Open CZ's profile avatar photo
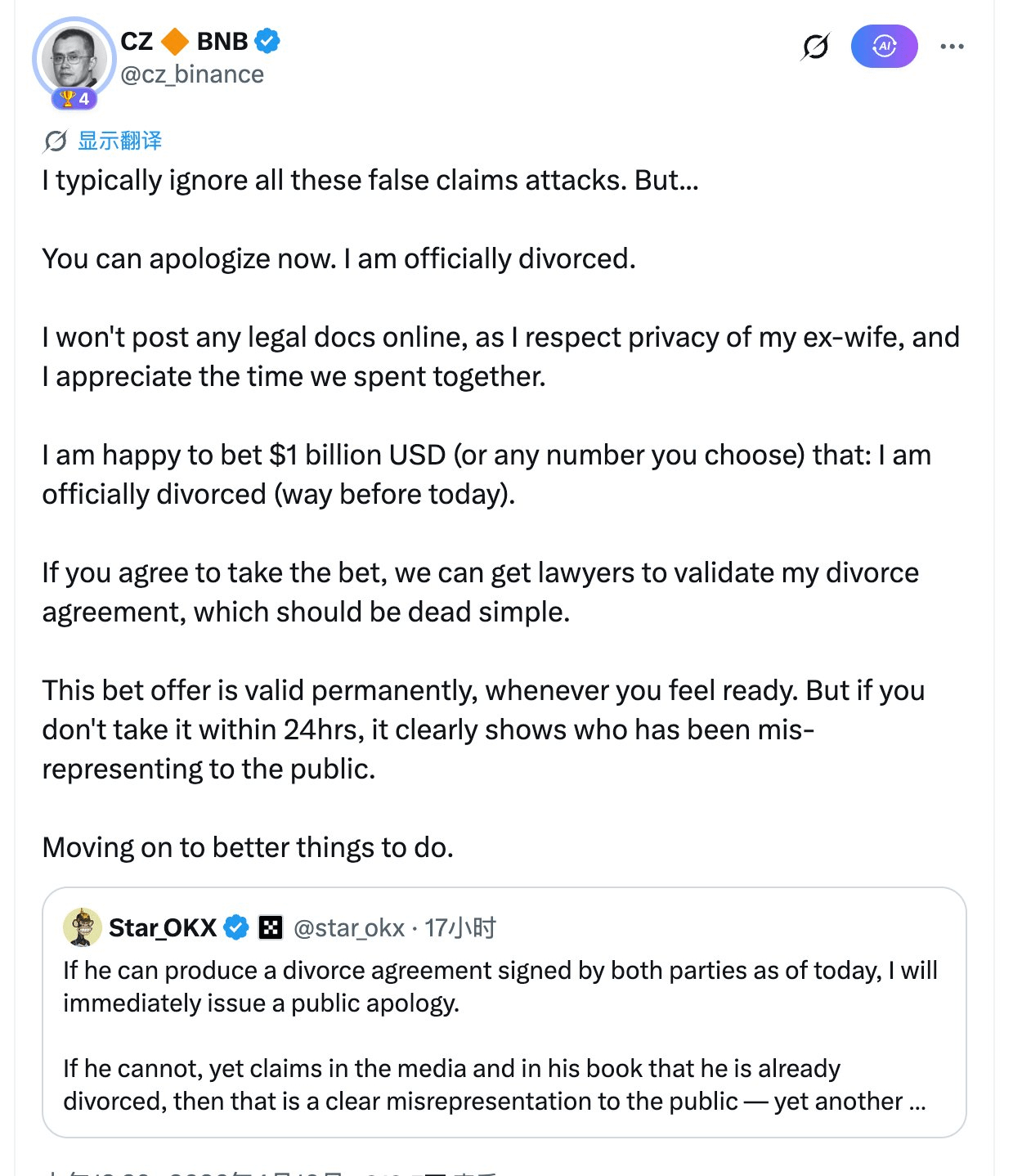The height and width of the screenshot is (1176, 1022). pyautogui.click(x=74, y=56)
